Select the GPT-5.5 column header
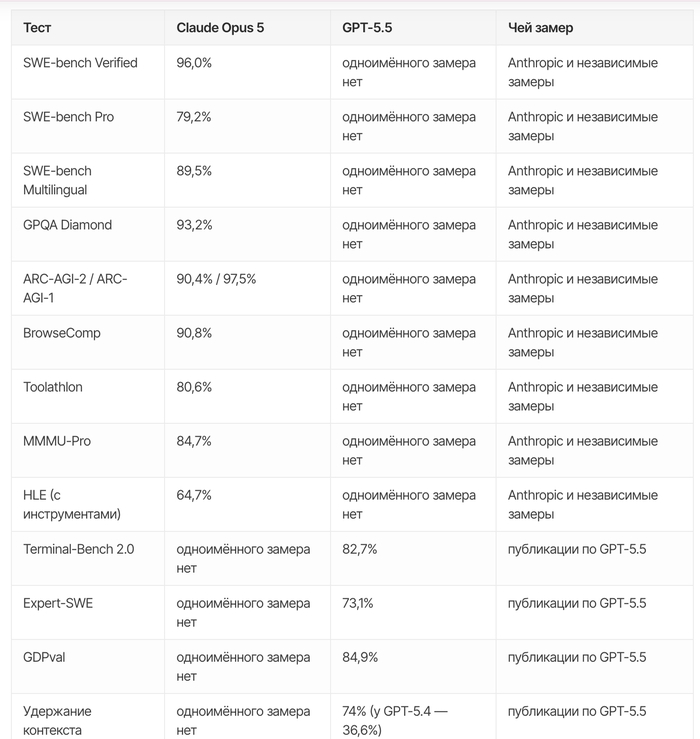The width and height of the screenshot is (700, 739). 367,28
